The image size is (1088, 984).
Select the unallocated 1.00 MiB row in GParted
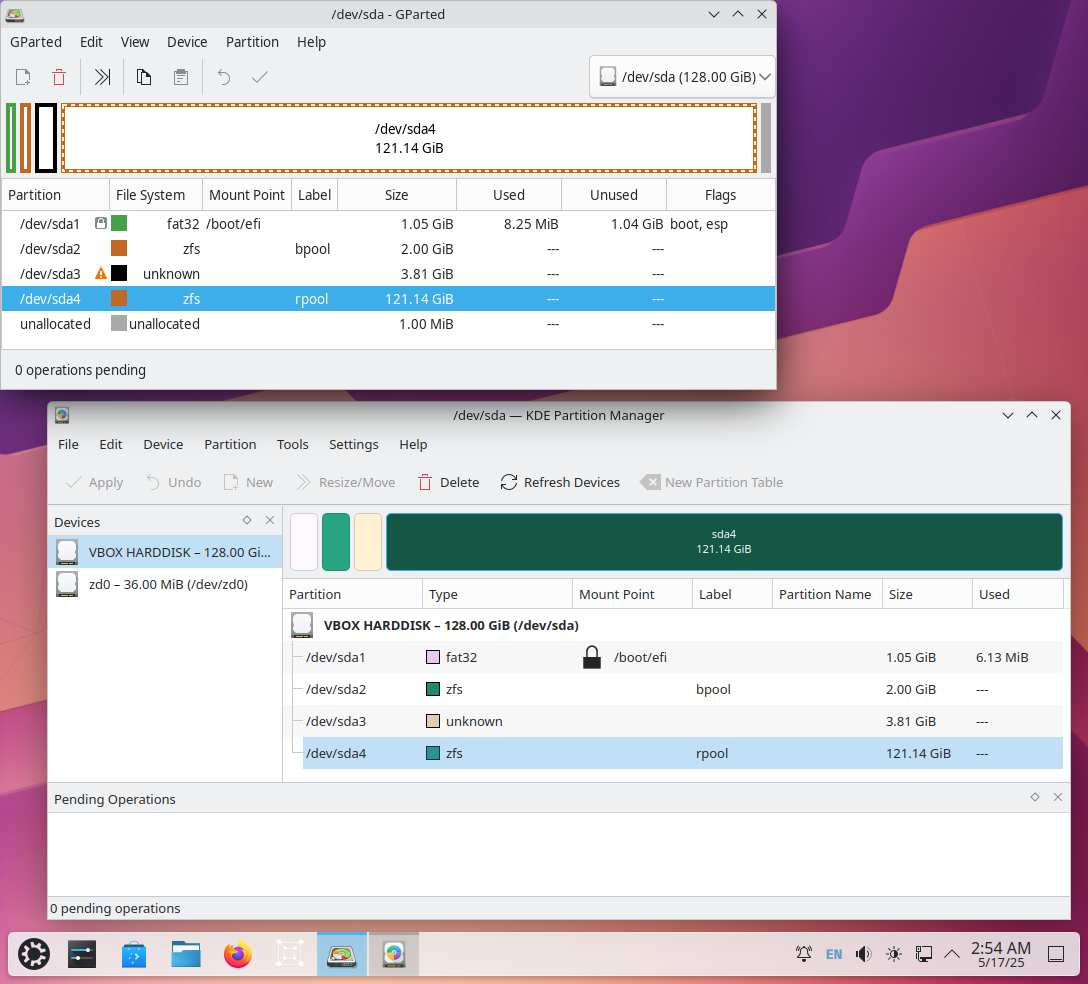tap(388, 323)
